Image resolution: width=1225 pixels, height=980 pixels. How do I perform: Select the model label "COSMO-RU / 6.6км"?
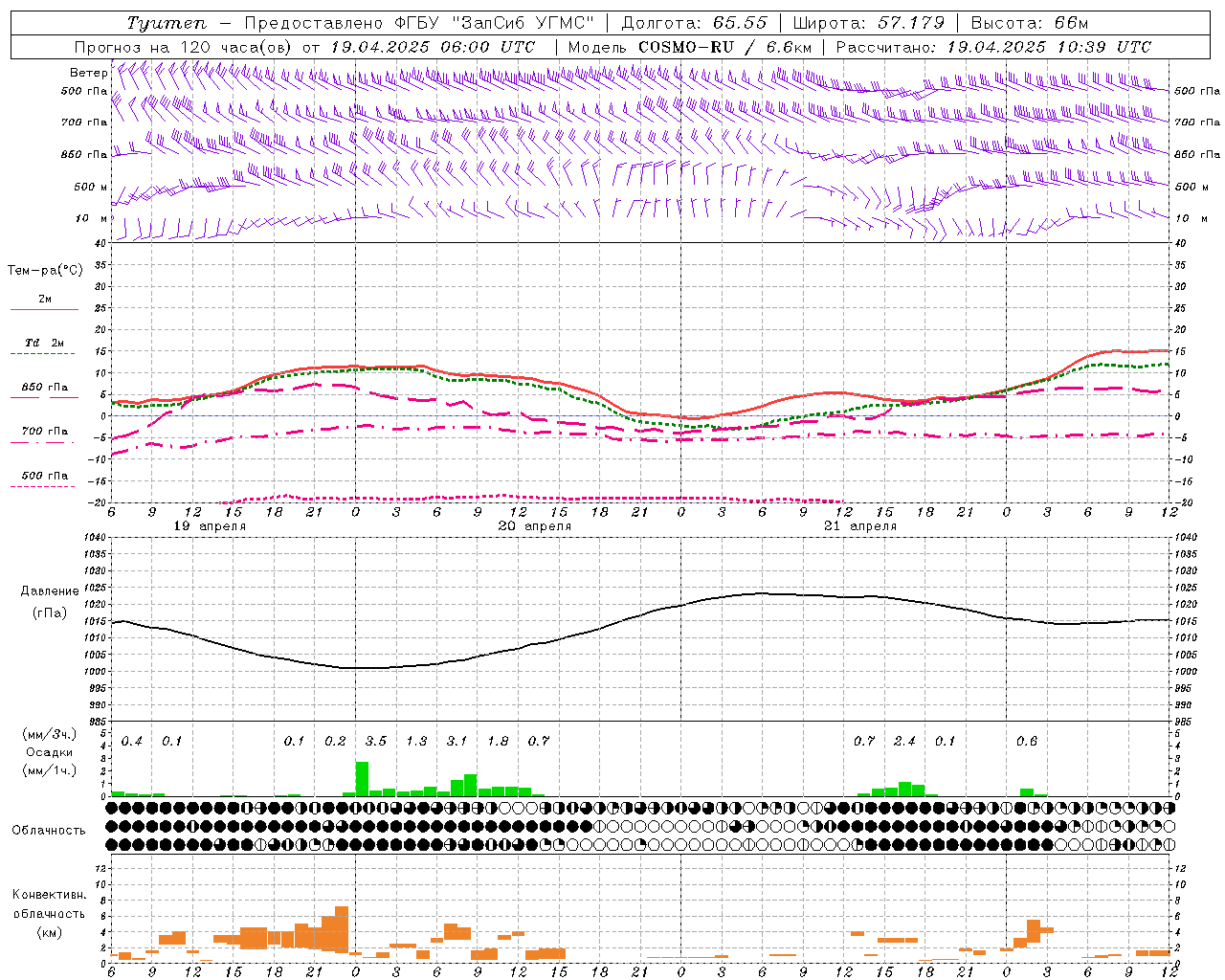pyautogui.click(x=725, y=47)
